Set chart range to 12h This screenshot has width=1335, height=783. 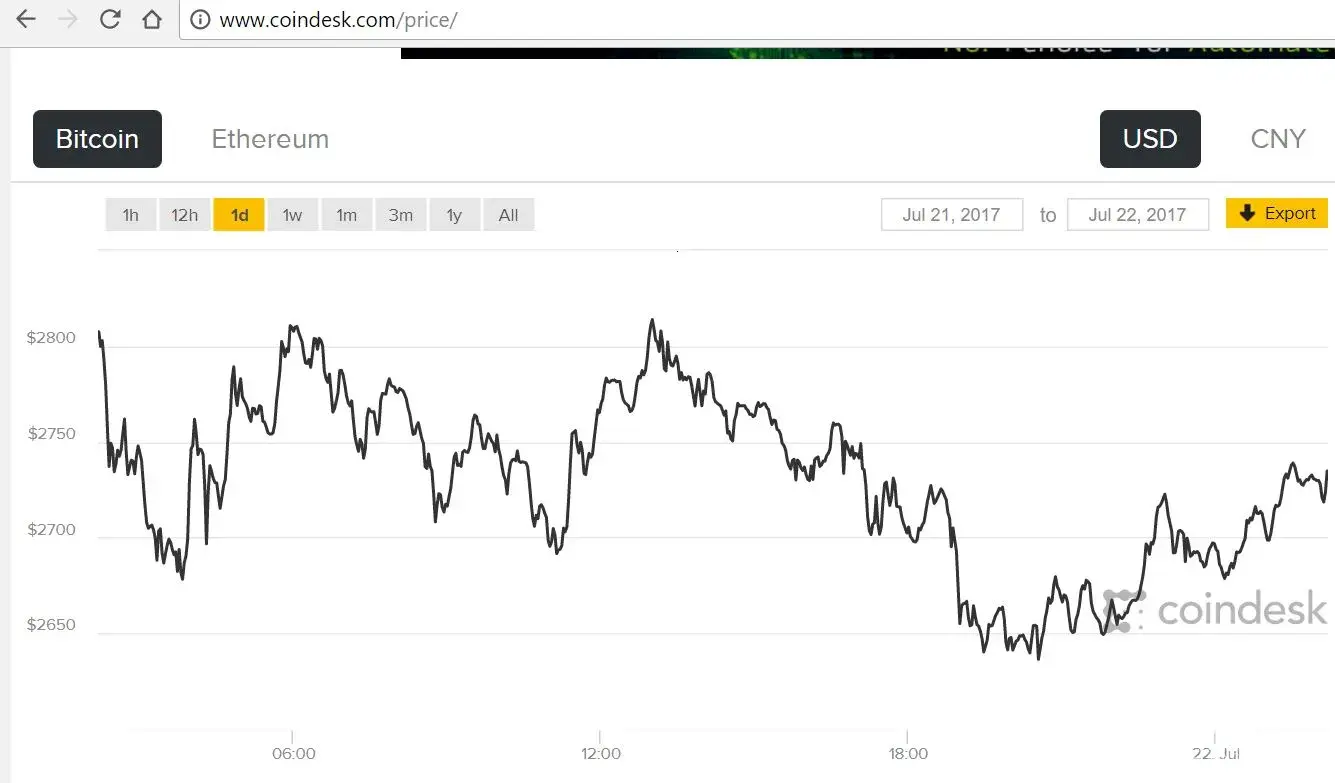(x=185, y=215)
